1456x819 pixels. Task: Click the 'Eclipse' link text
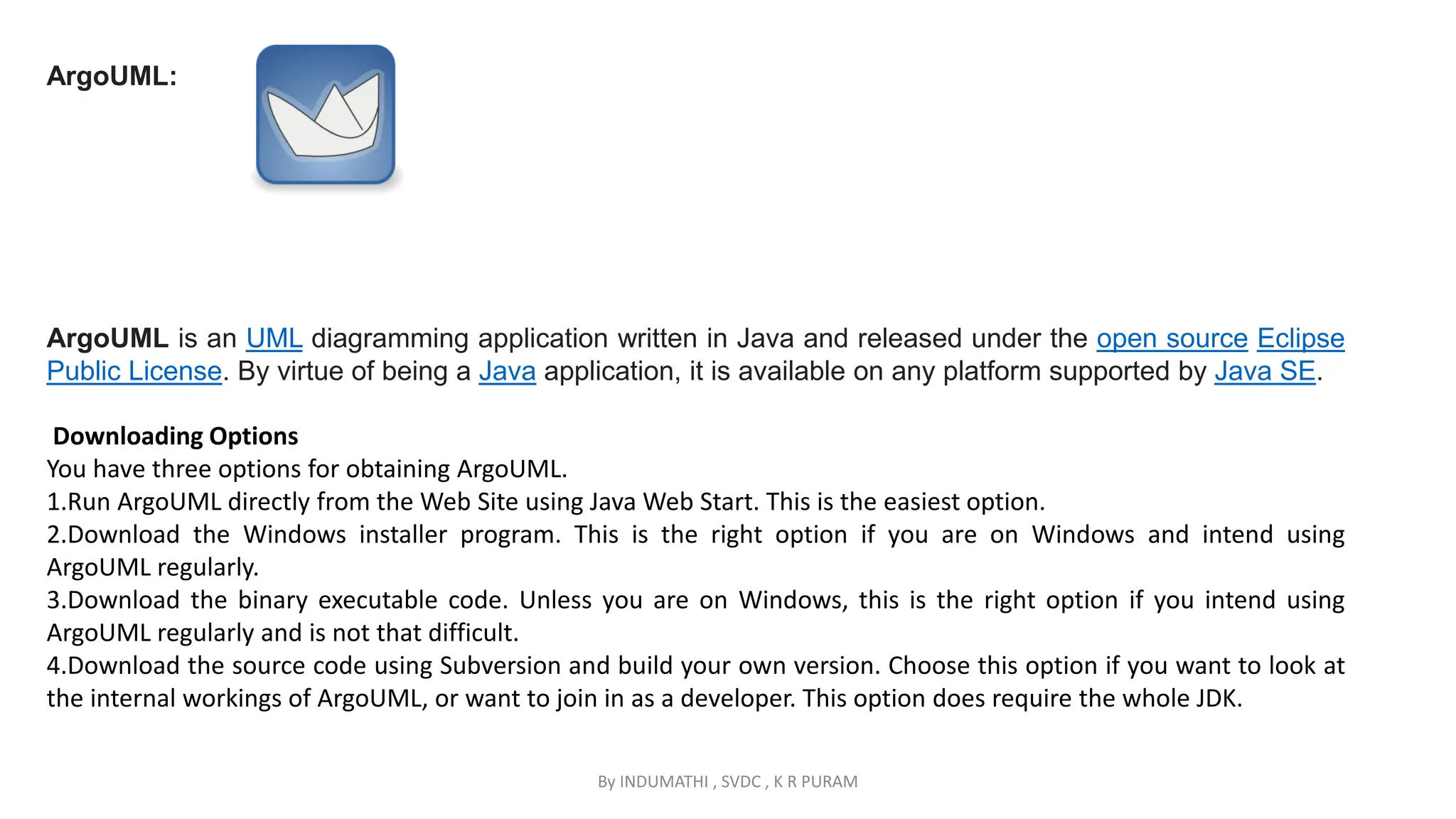pyautogui.click(x=1300, y=338)
